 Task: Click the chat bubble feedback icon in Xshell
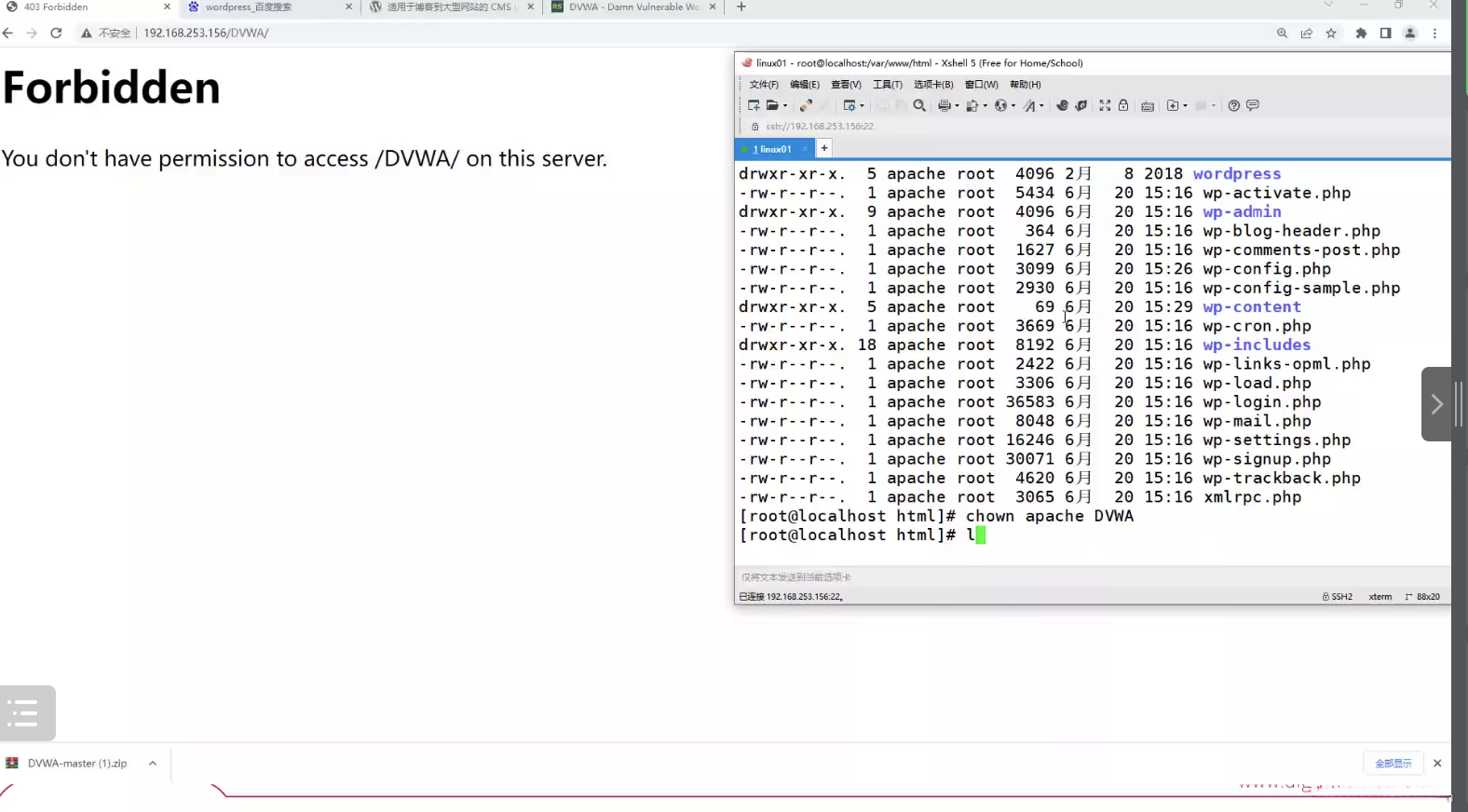[x=1253, y=106]
